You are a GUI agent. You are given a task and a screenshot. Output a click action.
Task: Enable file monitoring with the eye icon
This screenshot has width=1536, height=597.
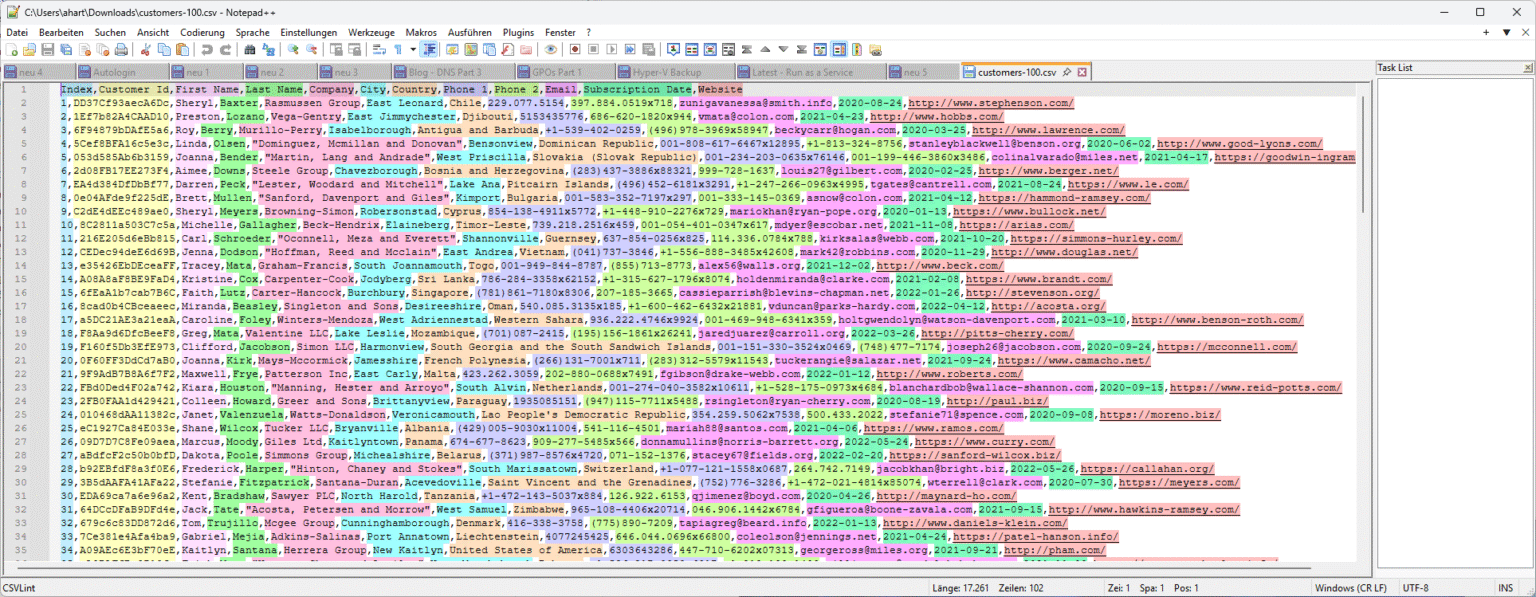551,49
